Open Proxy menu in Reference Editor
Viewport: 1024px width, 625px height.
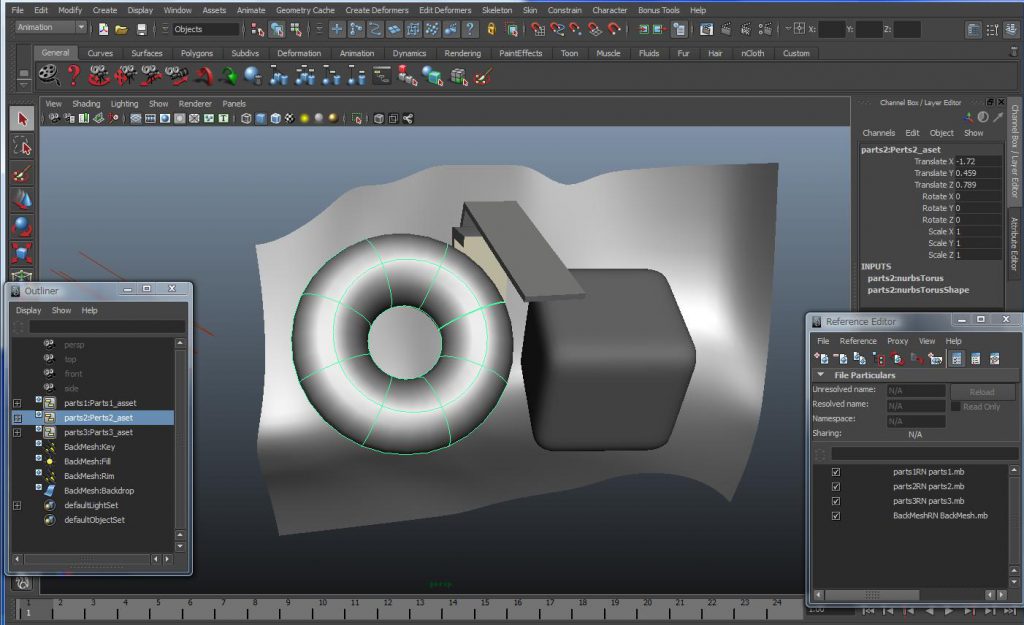click(897, 341)
